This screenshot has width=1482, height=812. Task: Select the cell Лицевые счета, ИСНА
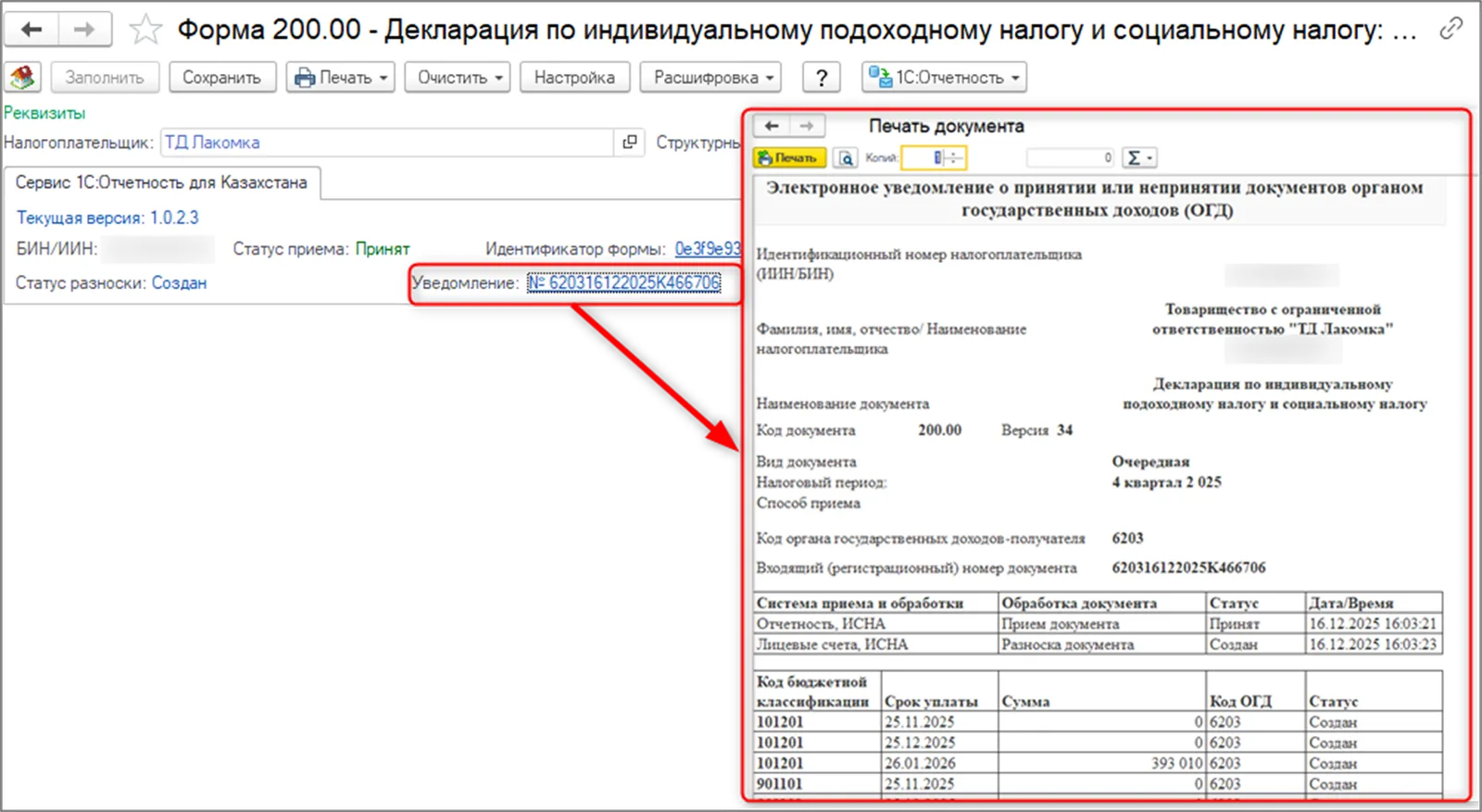pyautogui.click(x=875, y=644)
